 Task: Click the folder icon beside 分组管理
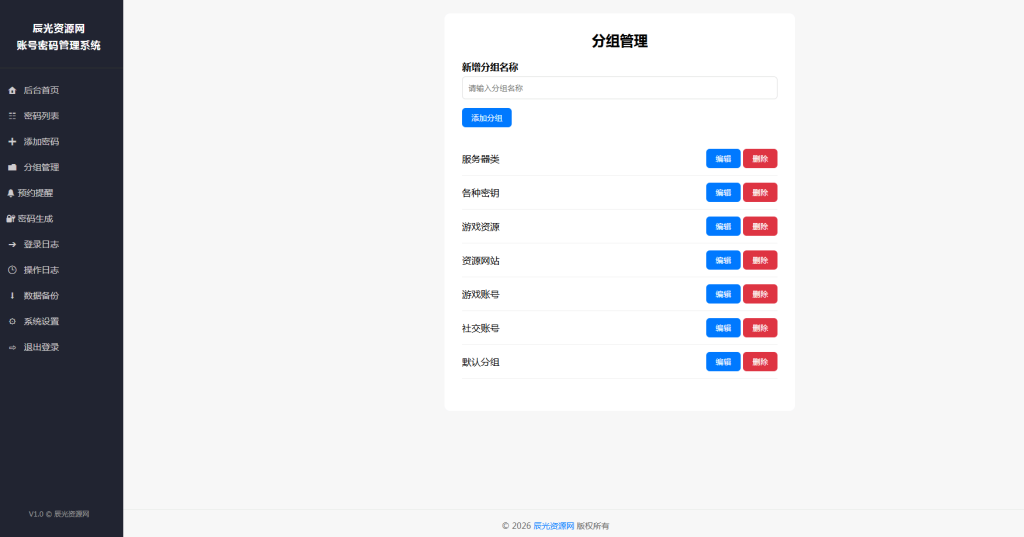click(12, 167)
